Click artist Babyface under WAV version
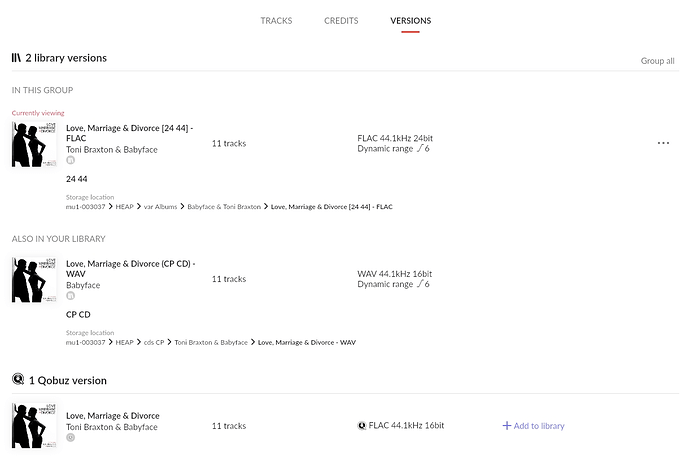This screenshot has width=690, height=472. click(x=83, y=285)
